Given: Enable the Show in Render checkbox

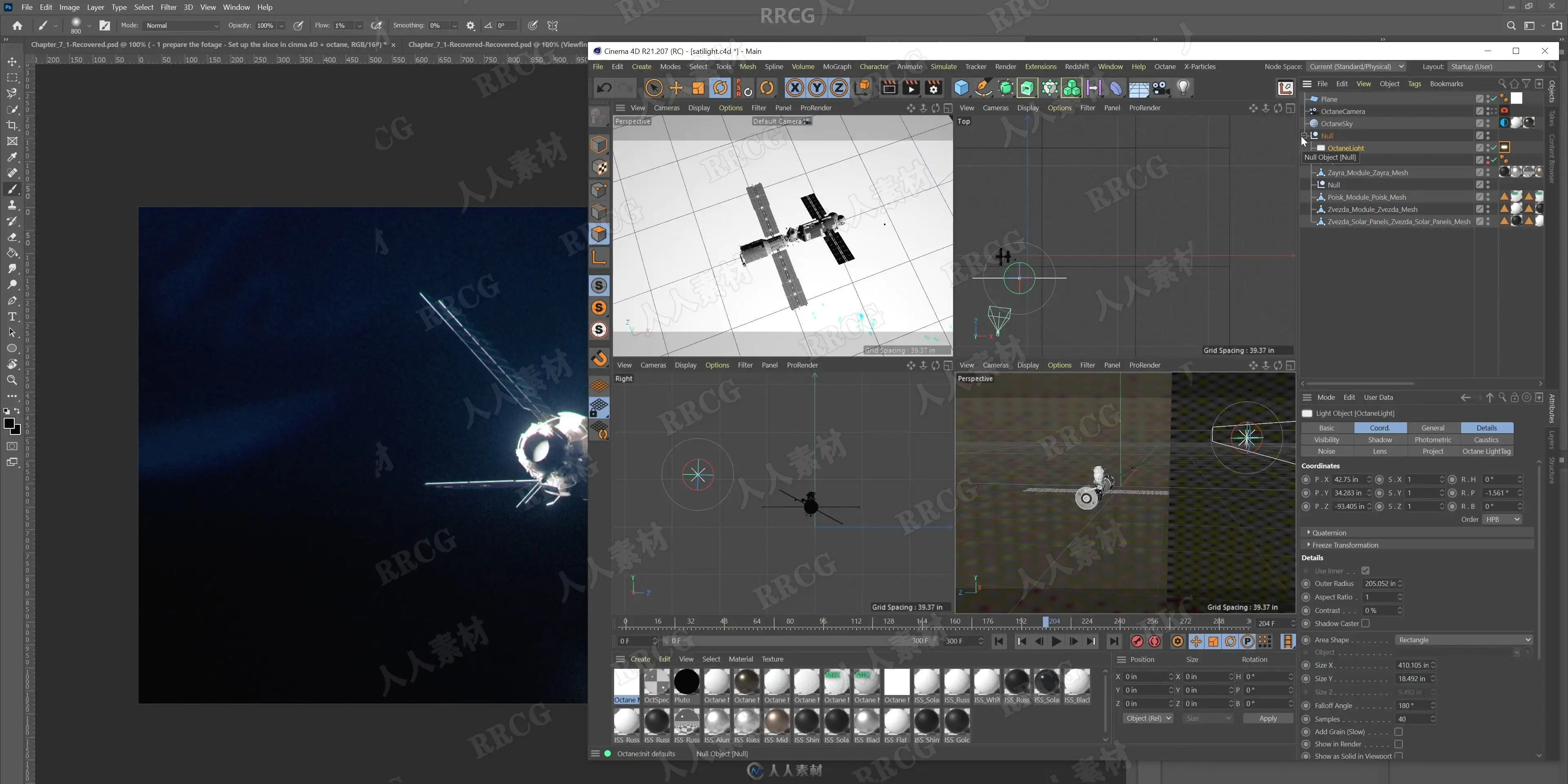Looking at the screenshot, I should (1399, 744).
